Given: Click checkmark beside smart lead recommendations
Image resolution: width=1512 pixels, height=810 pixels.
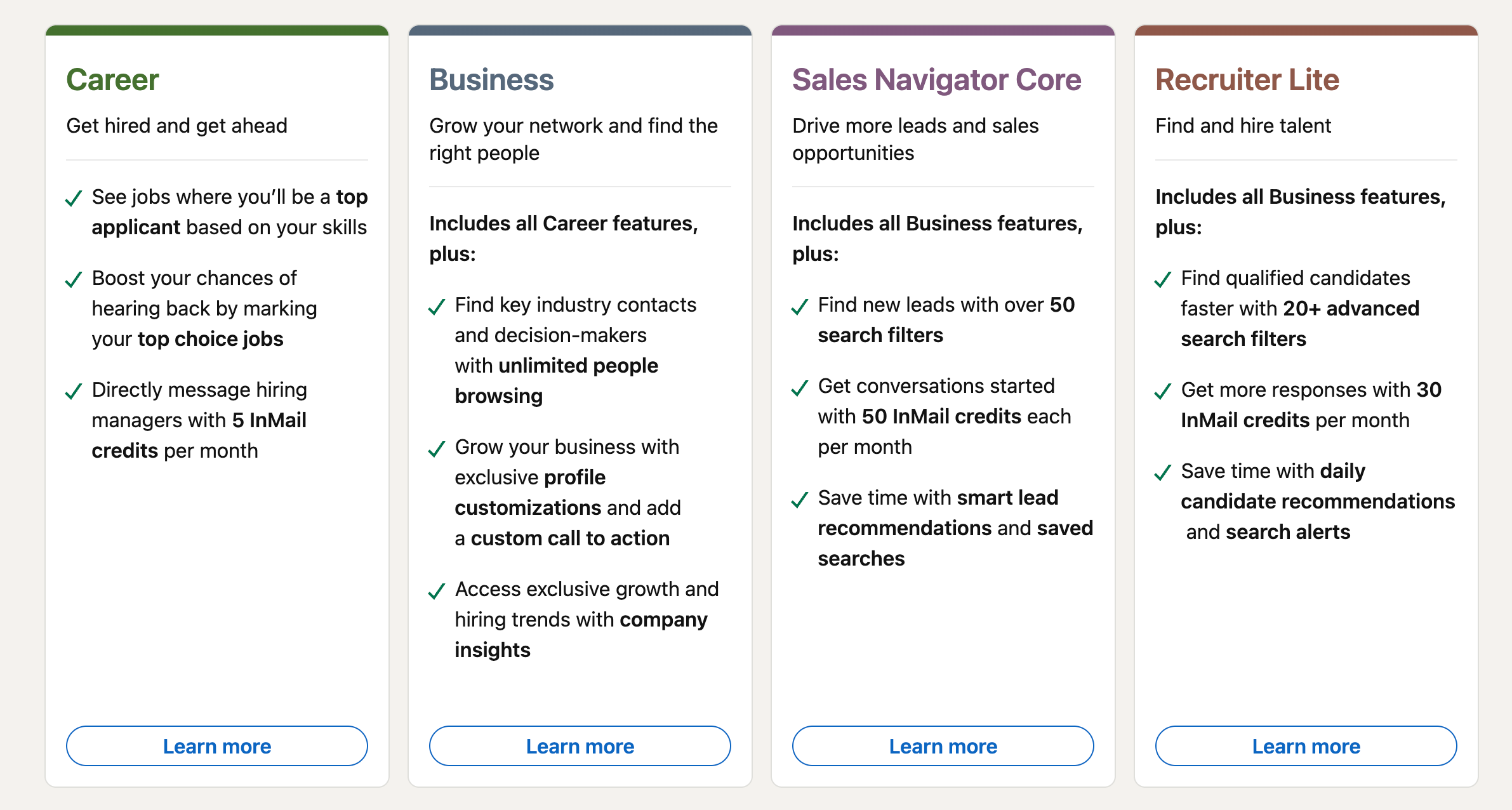Looking at the screenshot, I should [800, 500].
